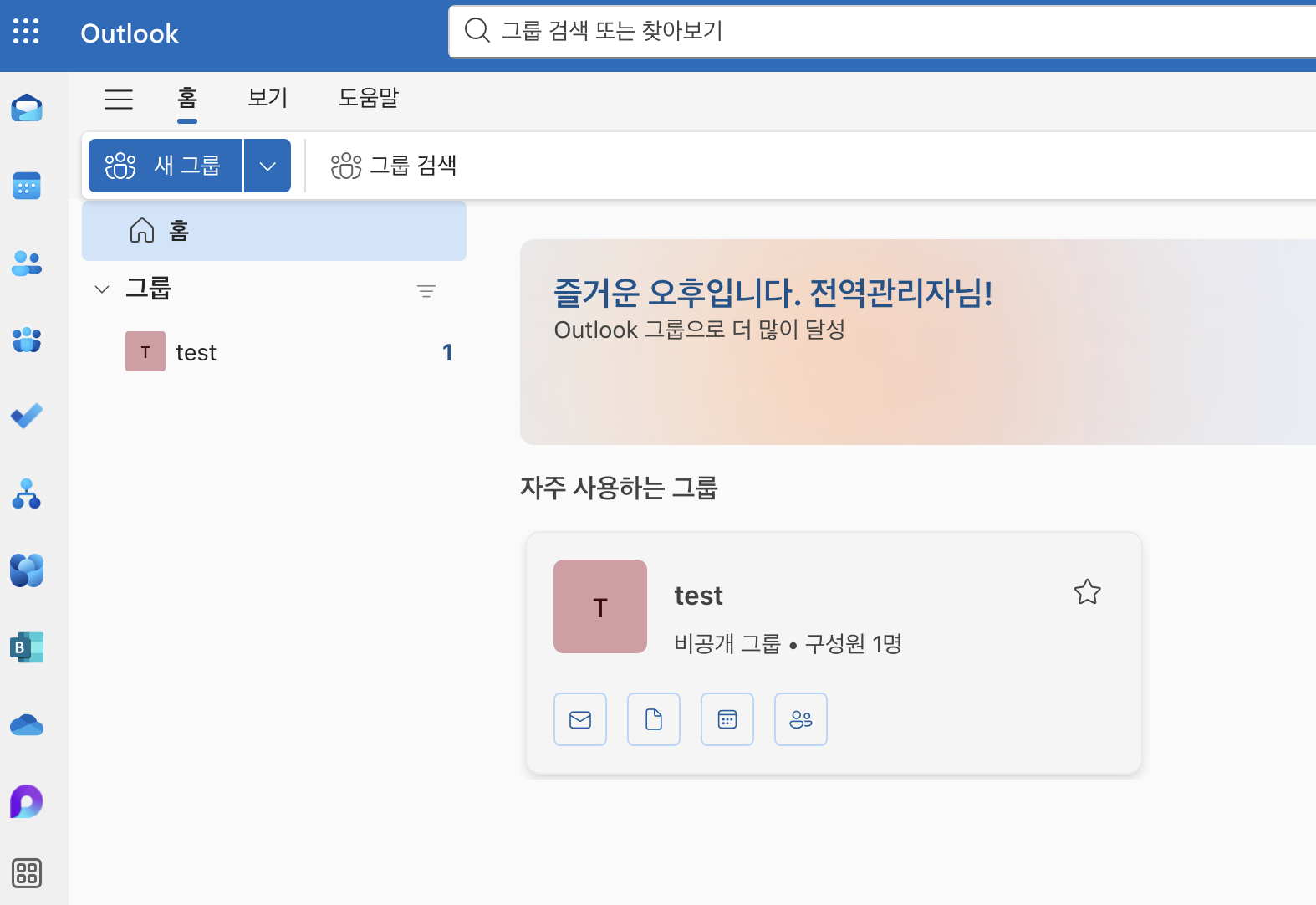Screen dimensions: 1316x905
Task: Open To Do checkmark app
Action: tap(27, 416)
